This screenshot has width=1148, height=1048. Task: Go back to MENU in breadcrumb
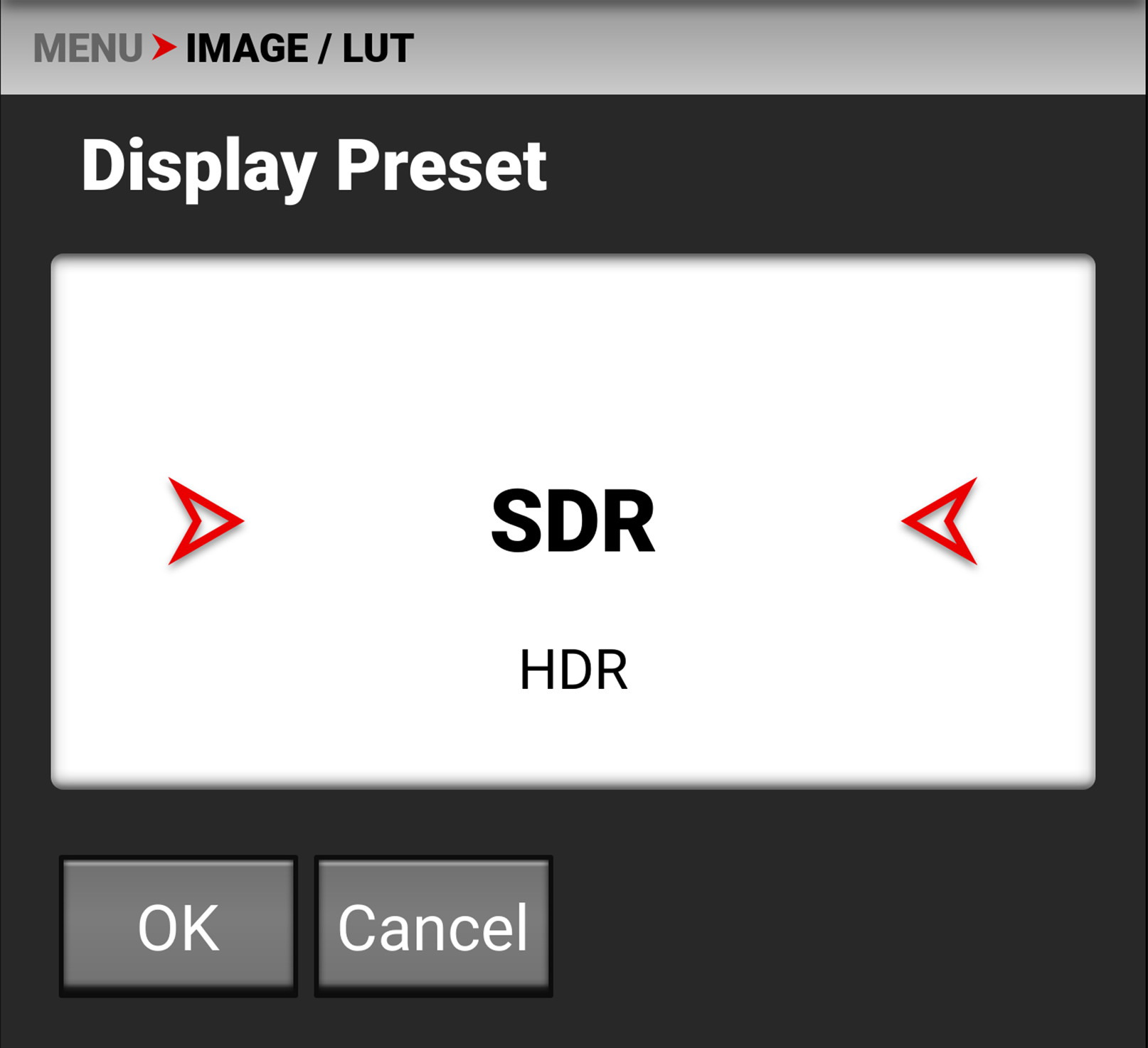click(x=88, y=48)
